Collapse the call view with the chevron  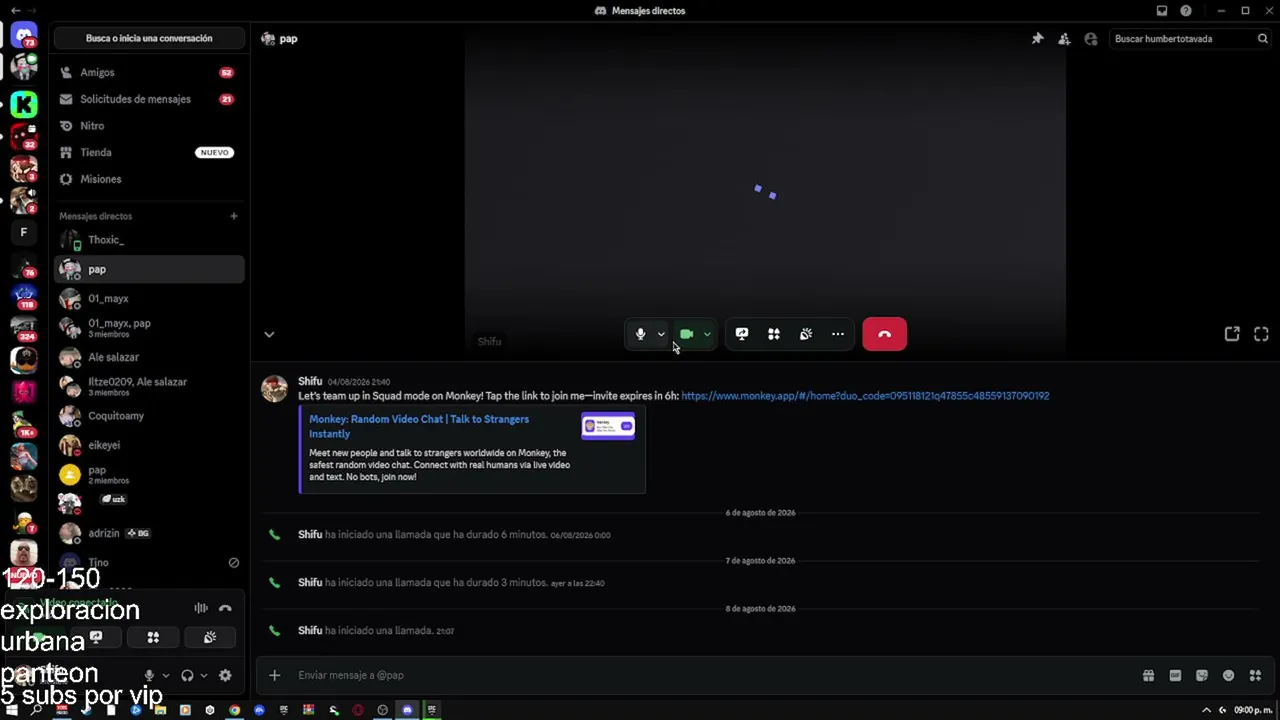pos(269,334)
